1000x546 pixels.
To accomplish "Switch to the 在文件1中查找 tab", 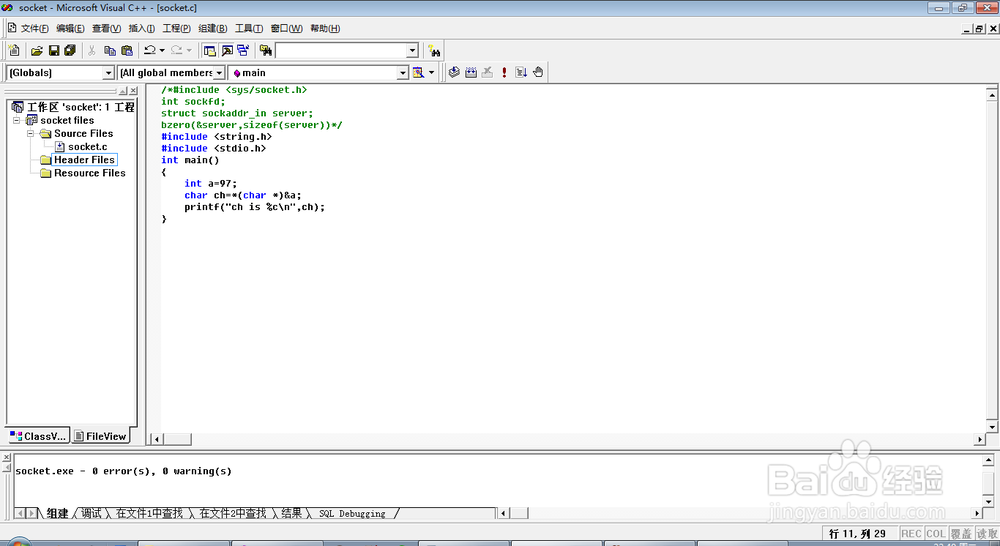I will click(149, 513).
